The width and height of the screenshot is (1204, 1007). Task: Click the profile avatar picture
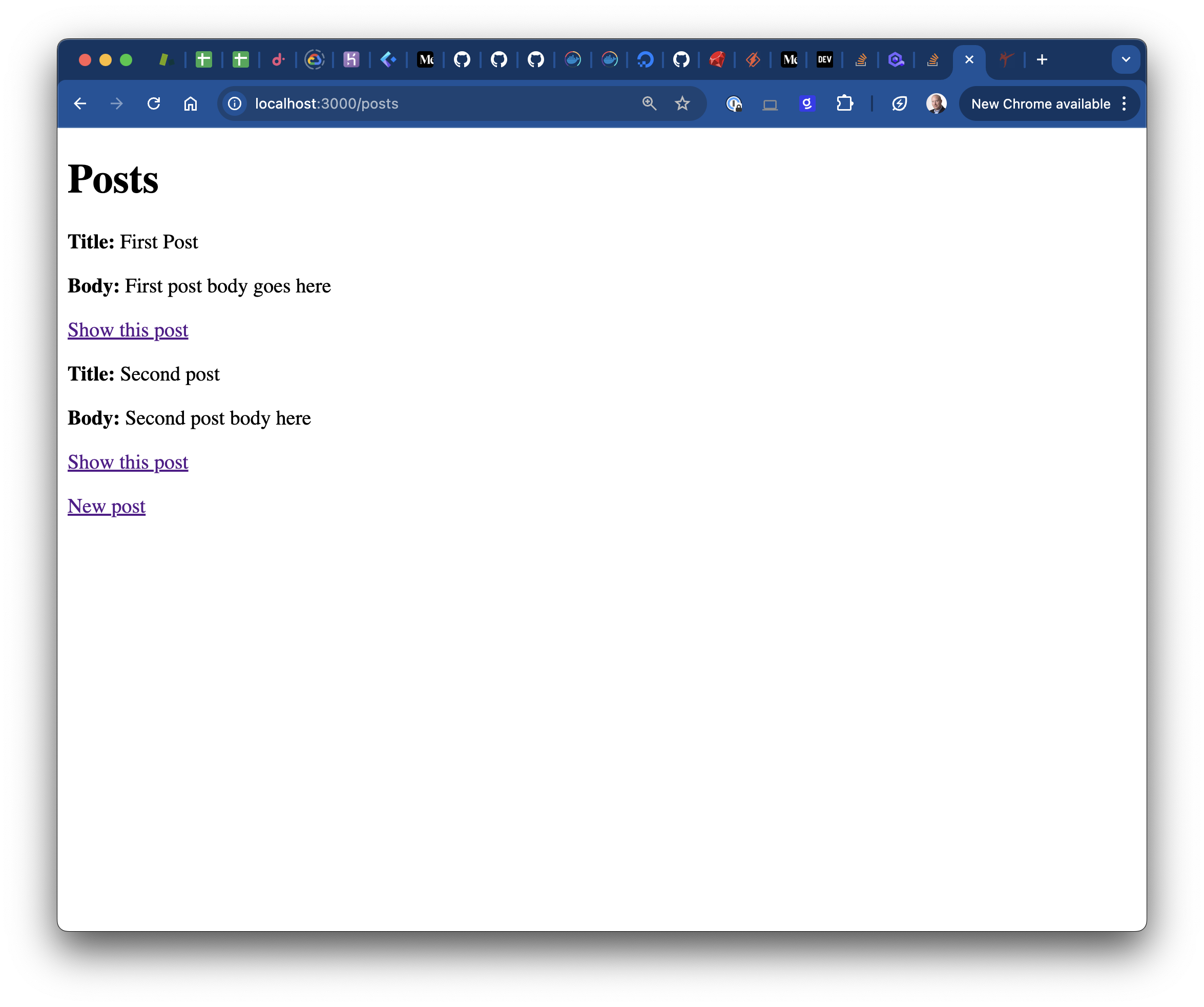pos(936,104)
